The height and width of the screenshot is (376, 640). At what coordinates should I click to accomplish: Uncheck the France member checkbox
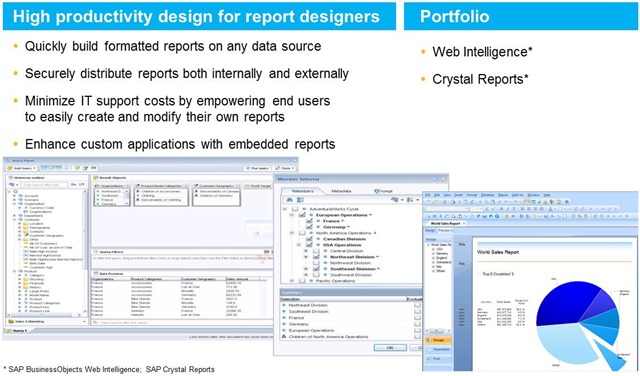click(x=309, y=221)
